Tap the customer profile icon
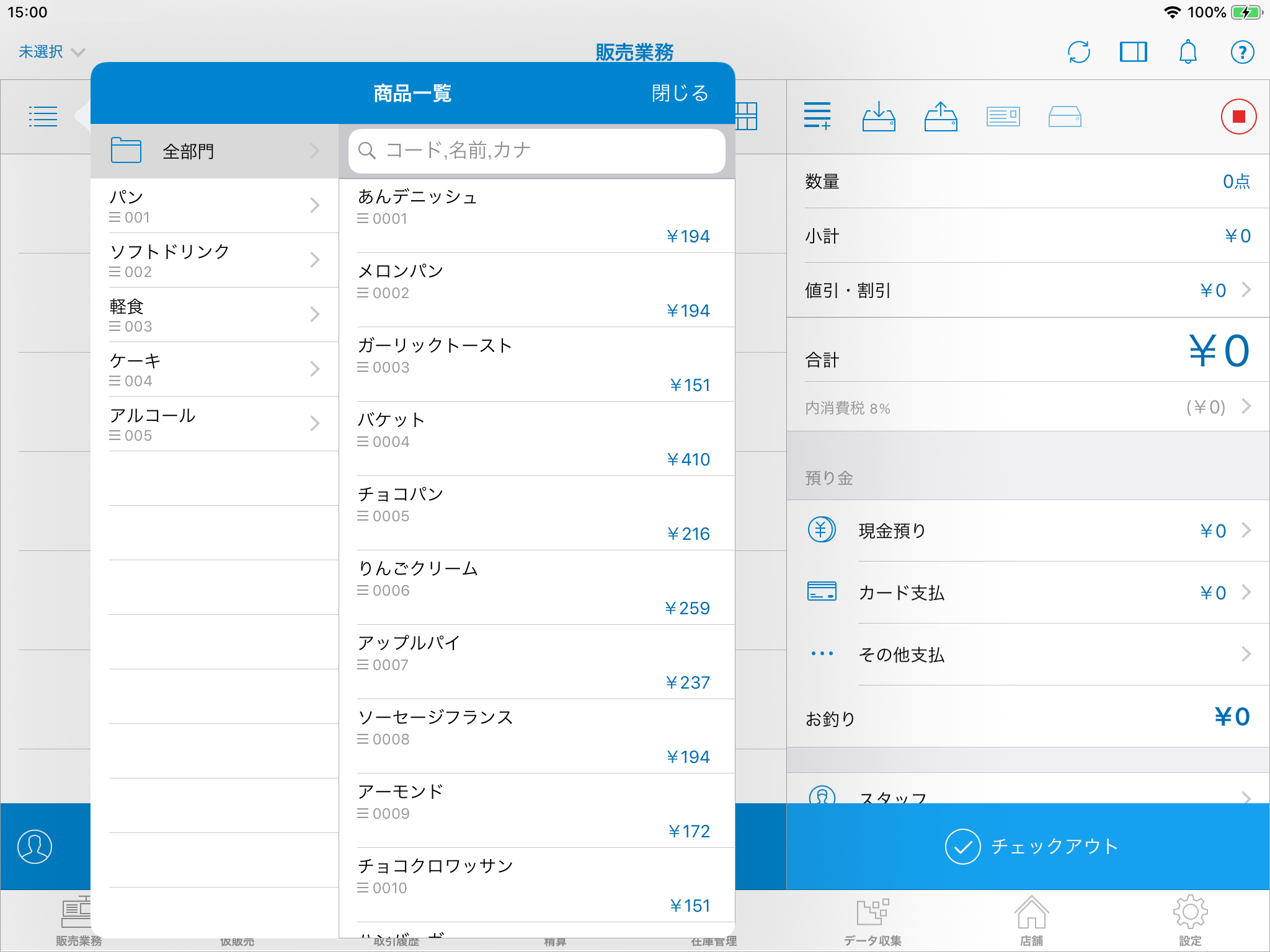The height and width of the screenshot is (952, 1270). pyautogui.click(x=35, y=847)
